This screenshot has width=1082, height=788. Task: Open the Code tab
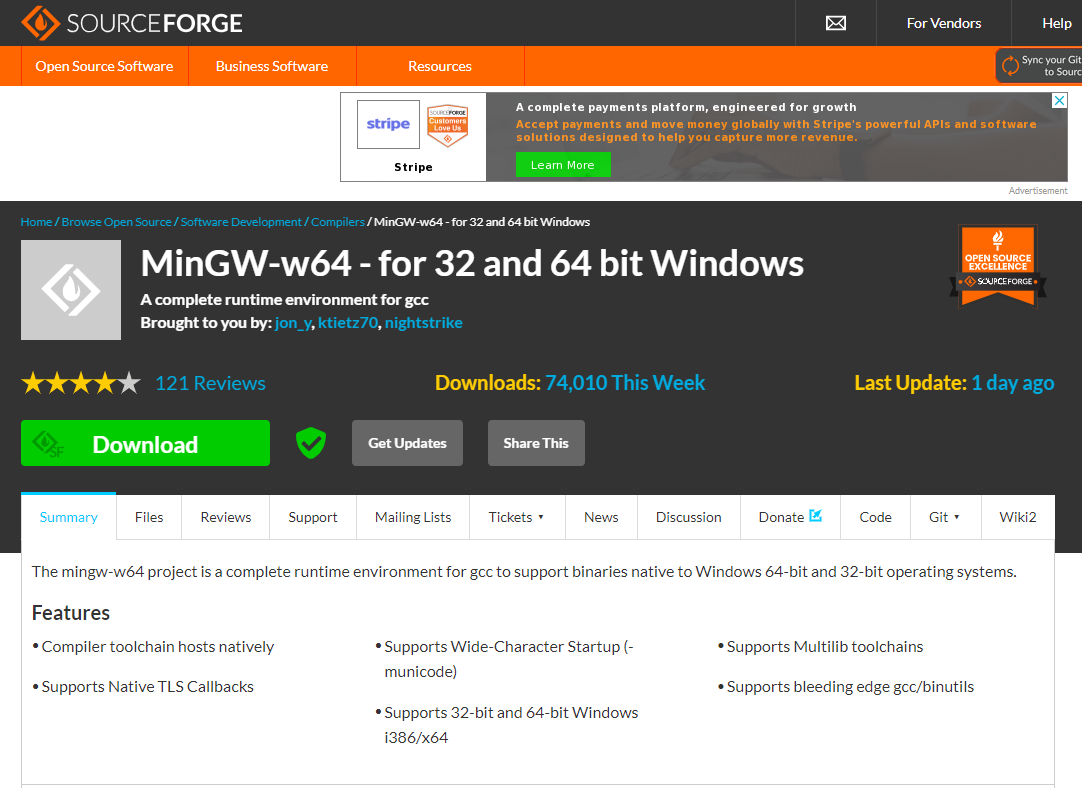click(875, 517)
